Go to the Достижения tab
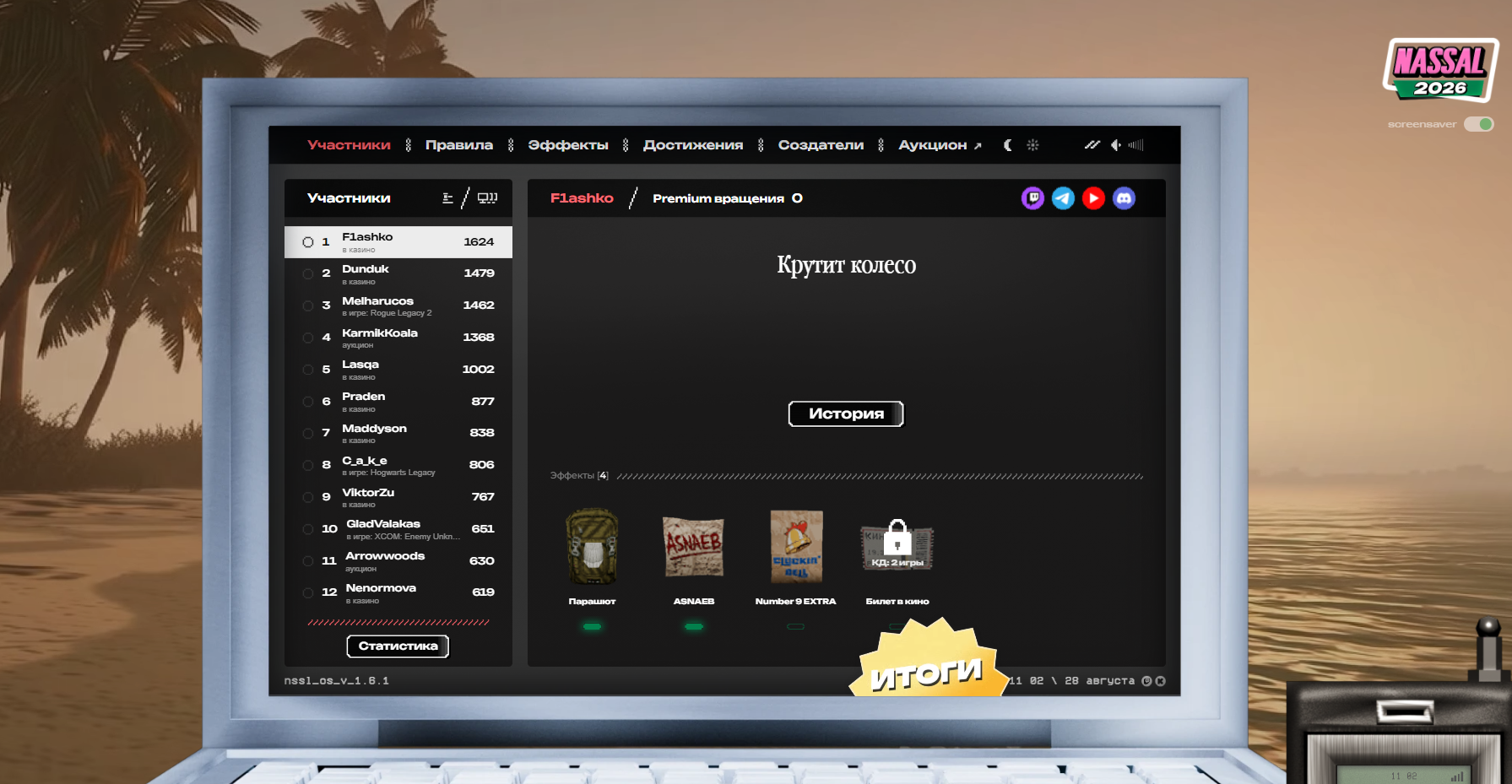The height and width of the screenshot is (784, 1512). [x=693, y=145]
